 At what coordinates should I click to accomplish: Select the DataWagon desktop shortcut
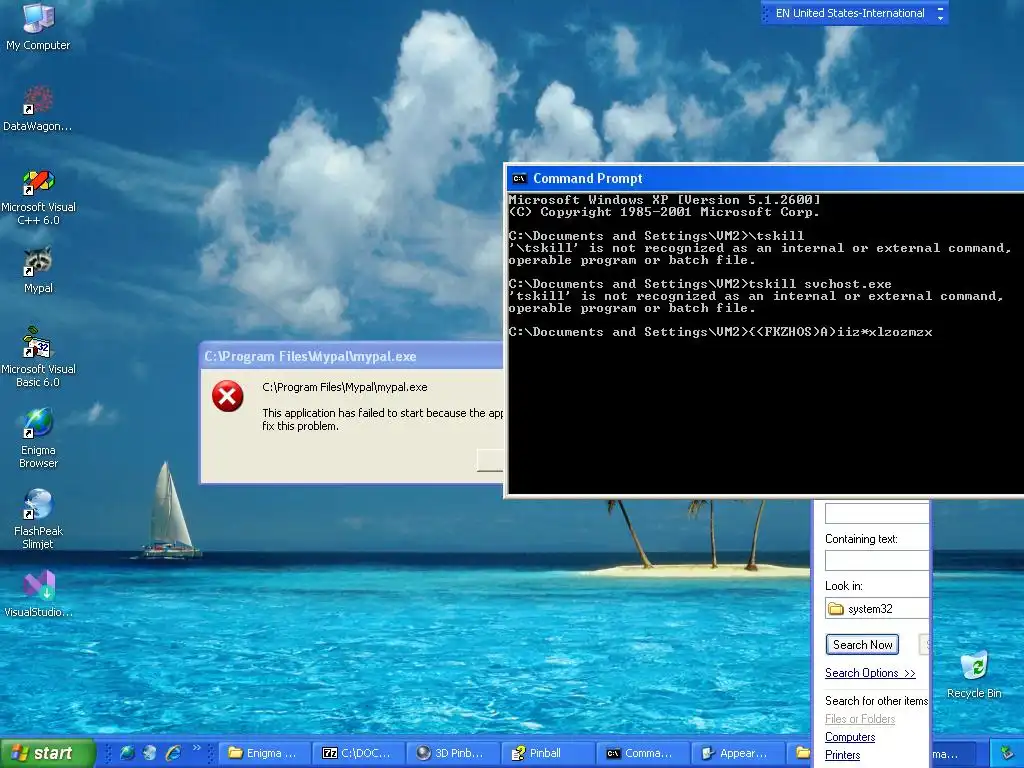[38, 108]
